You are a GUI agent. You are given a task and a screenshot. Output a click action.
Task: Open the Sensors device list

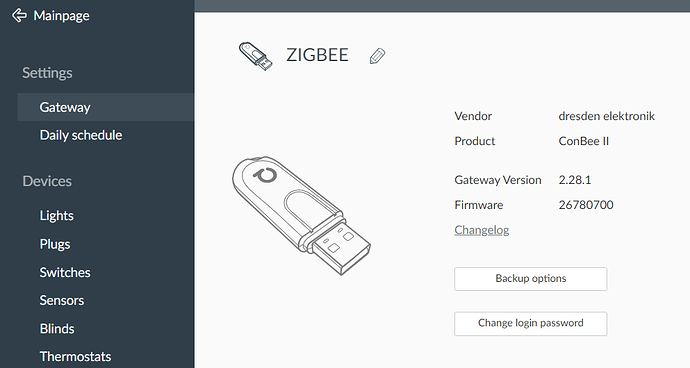click(x=62, y=300)
